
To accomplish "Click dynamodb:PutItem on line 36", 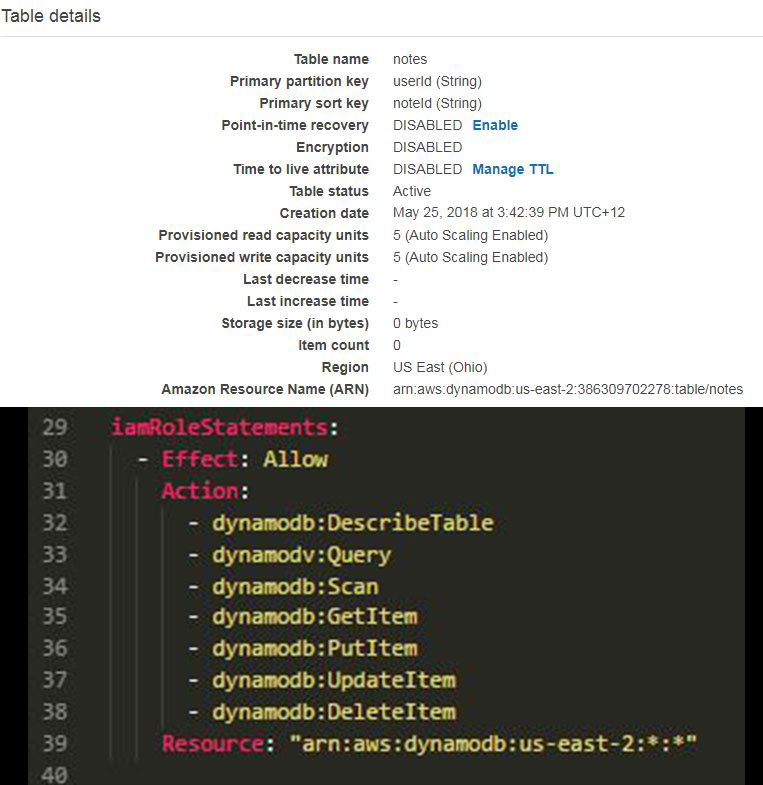I will point(314,649).
